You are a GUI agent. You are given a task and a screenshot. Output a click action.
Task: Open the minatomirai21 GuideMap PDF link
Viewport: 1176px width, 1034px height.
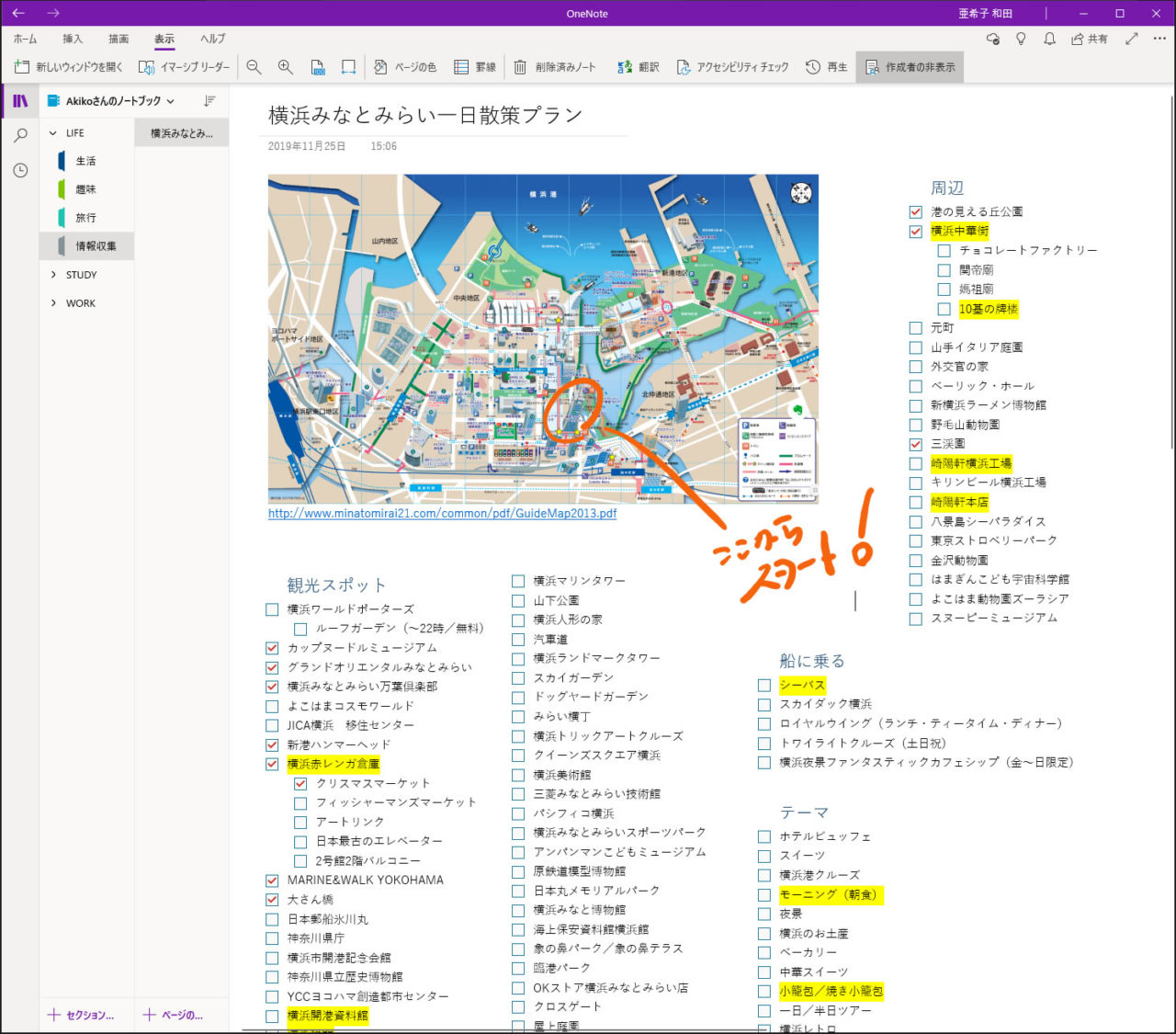442,514
